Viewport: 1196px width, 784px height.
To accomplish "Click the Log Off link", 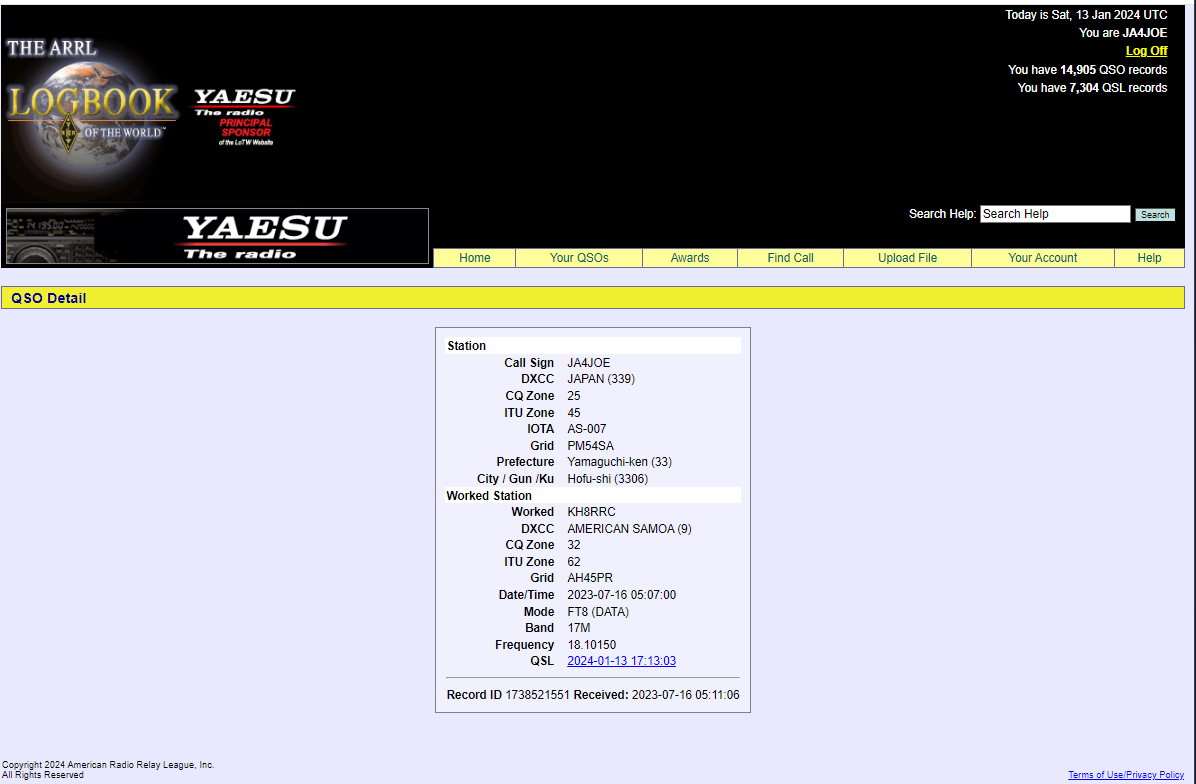I will [x=1146, y=51].
